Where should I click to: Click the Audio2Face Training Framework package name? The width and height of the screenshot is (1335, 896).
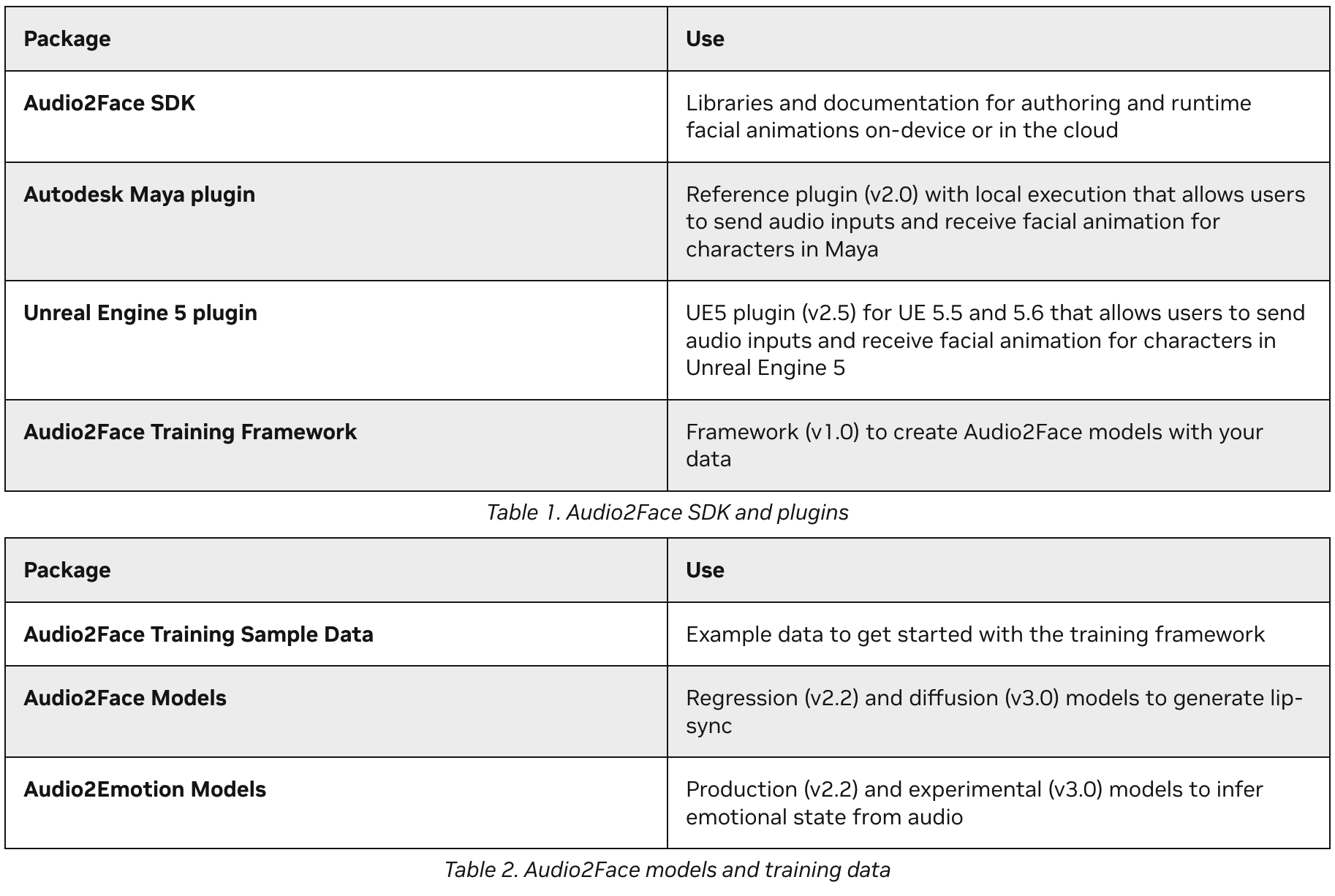point(190,432)
